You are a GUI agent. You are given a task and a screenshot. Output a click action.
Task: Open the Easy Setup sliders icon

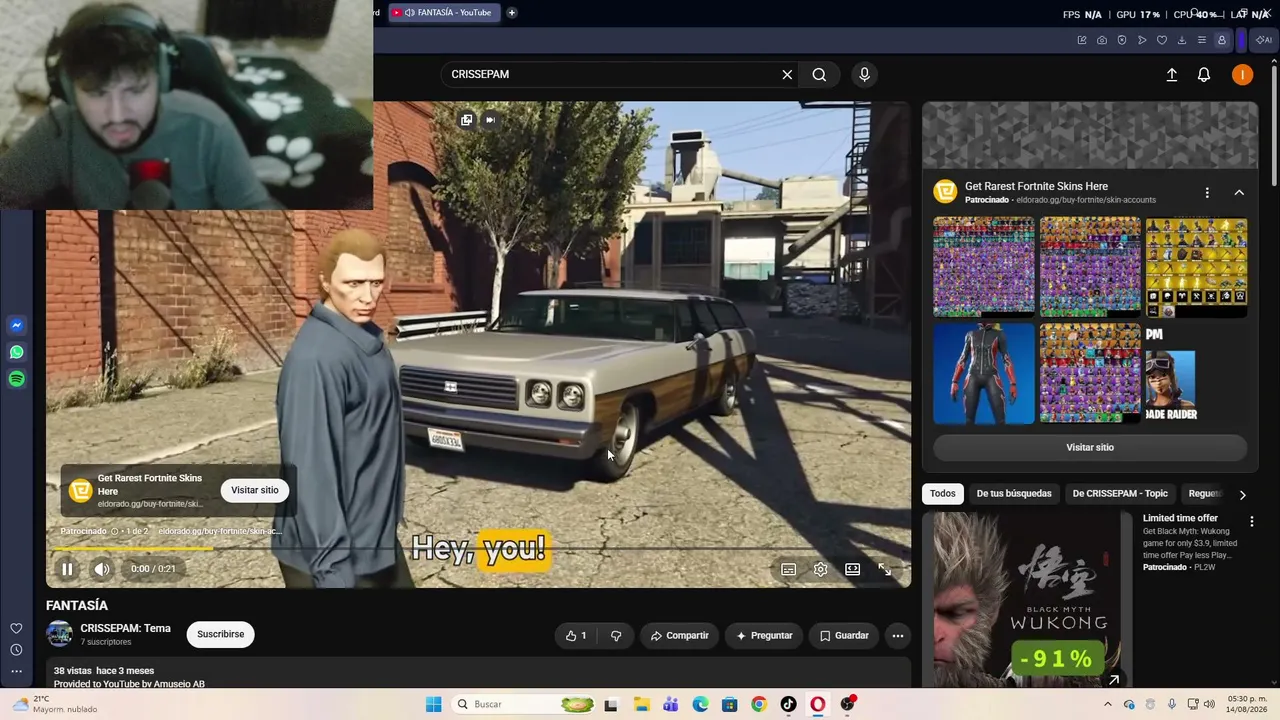point(1202,40)
